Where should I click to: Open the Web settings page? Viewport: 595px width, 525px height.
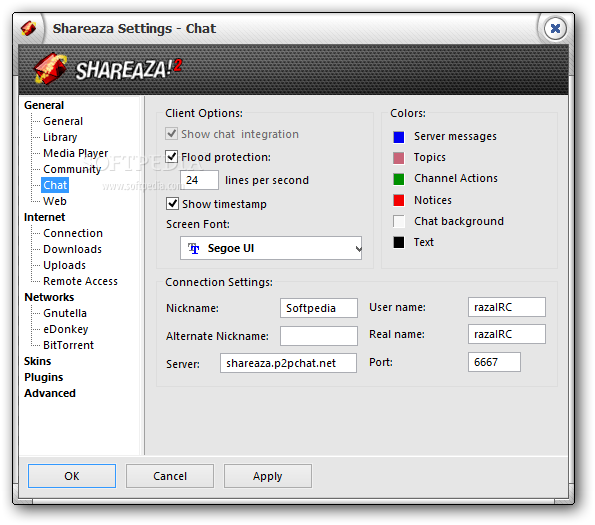[55, 201]
